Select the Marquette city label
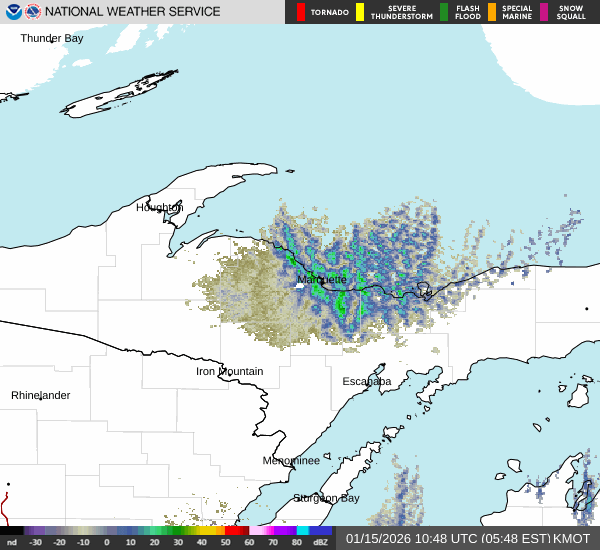The image size is (600, 550). point(322,279)
